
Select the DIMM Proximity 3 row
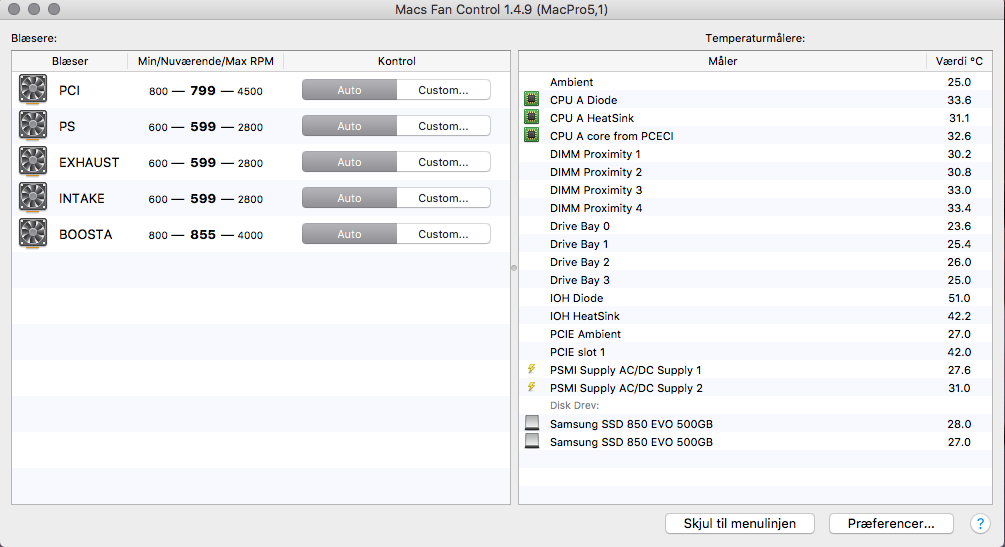pyautogui.click(x=755, y=189)
